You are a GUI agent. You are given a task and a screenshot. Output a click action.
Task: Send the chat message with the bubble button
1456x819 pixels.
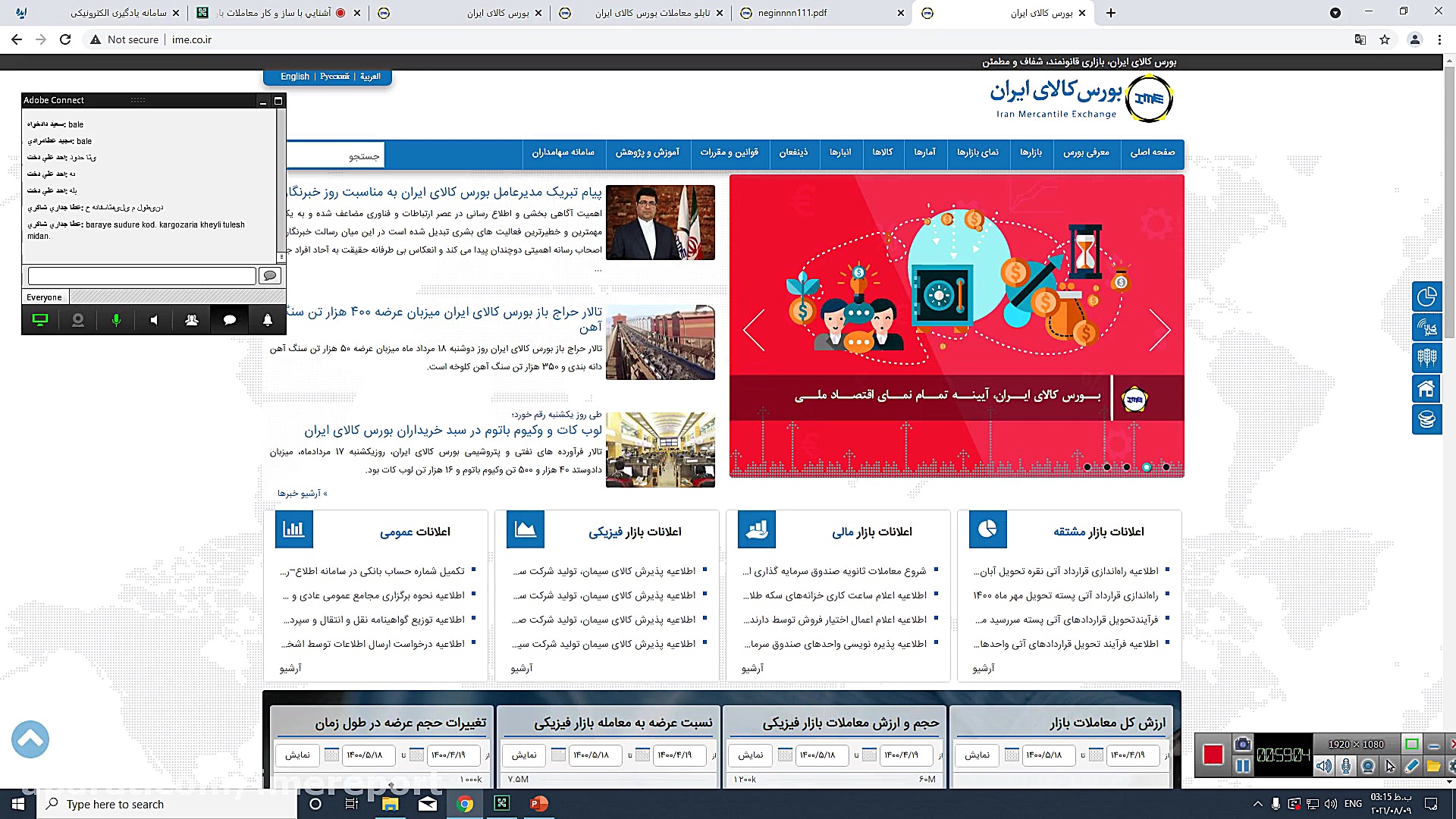coord(270,275)
